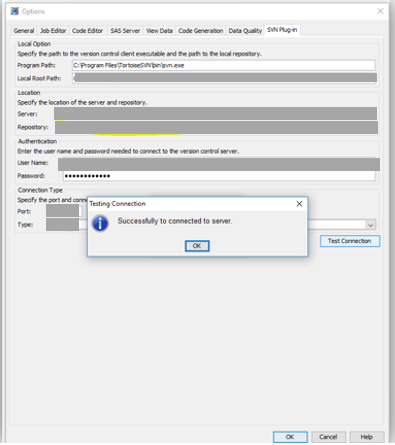Click into the Password field
395x445 pixels.
point(219,176)
